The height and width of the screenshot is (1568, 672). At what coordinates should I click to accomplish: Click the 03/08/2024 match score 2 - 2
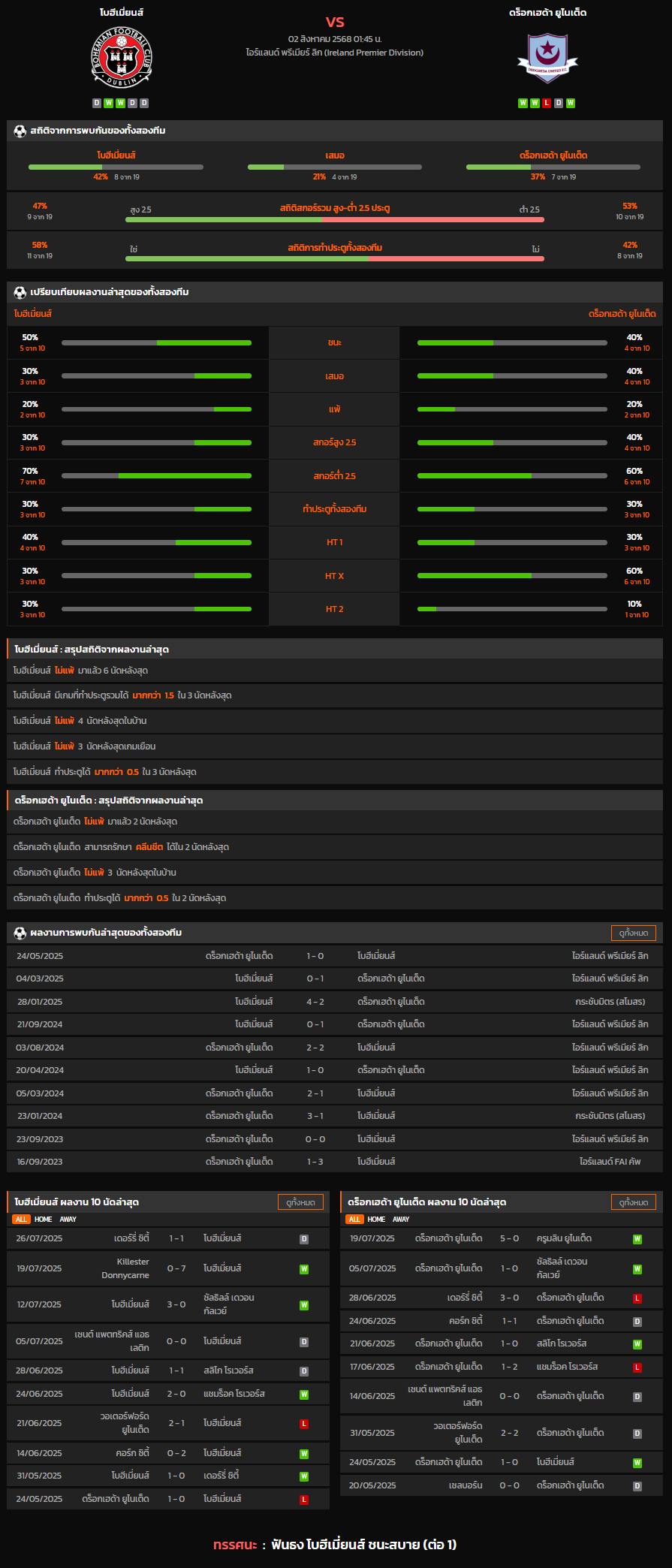coord(315,1048)
